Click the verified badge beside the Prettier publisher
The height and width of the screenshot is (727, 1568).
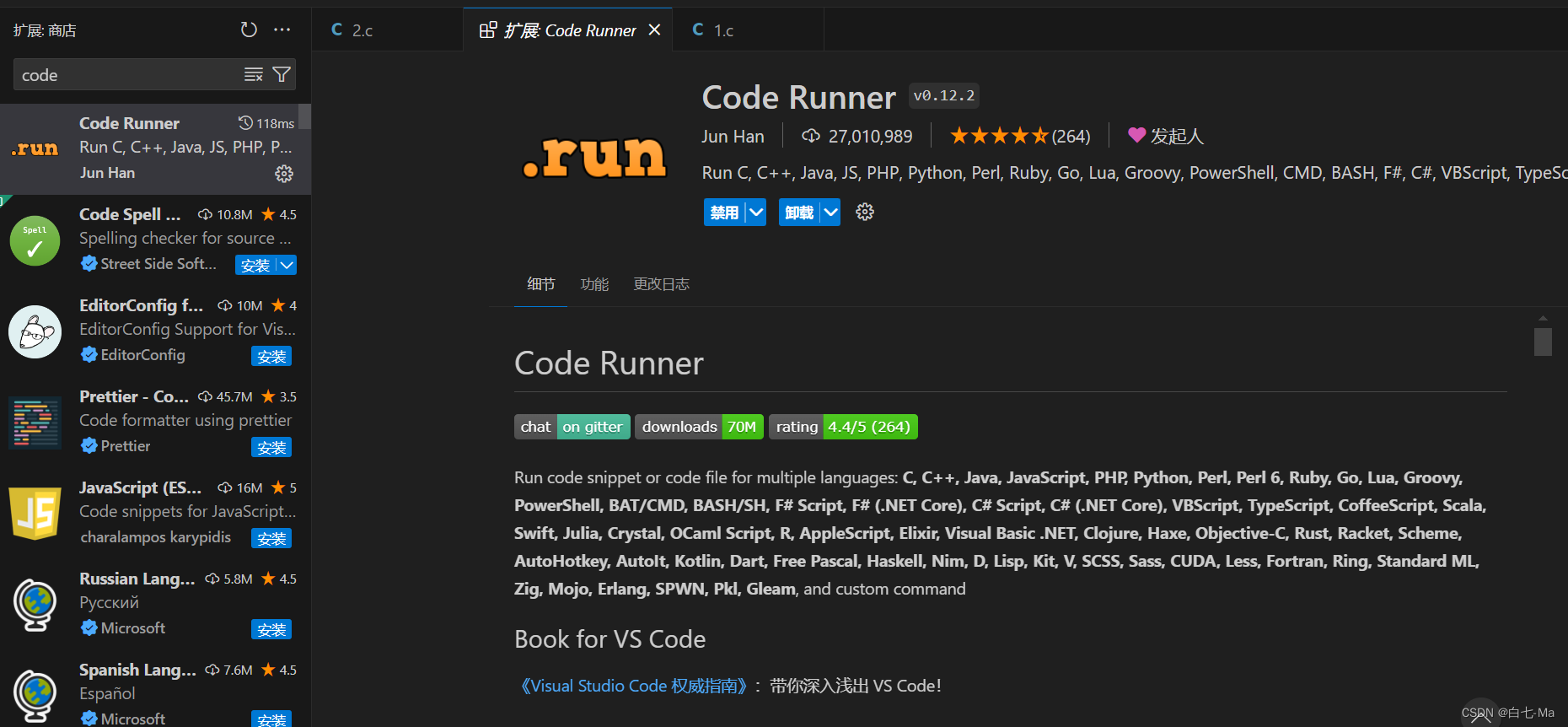tap(89, 446)
